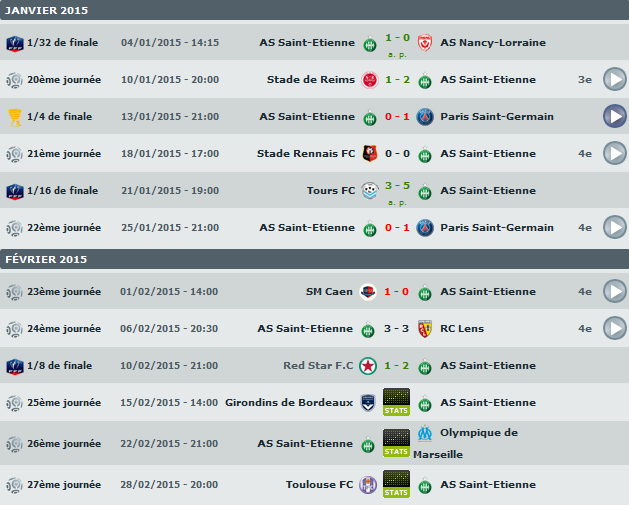Click the Stade de Reims club crest

[x=369, y=80]
